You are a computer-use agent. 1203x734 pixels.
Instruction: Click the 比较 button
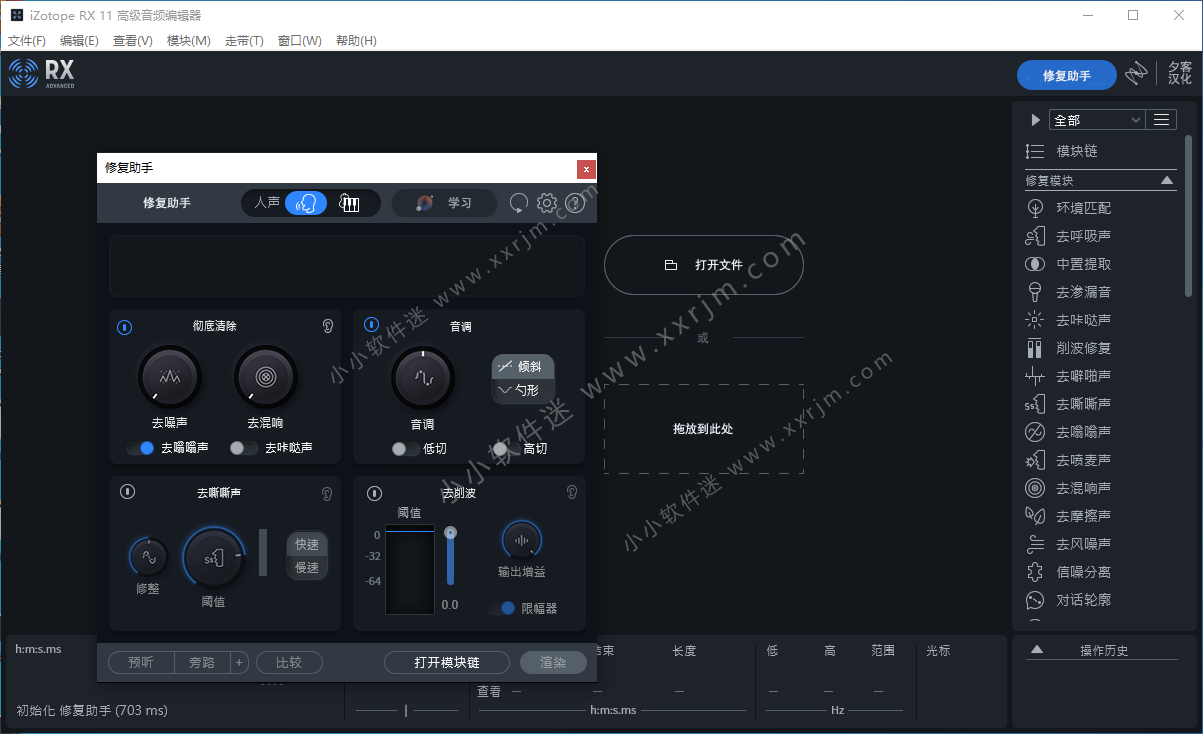click(x=289, y=662)
